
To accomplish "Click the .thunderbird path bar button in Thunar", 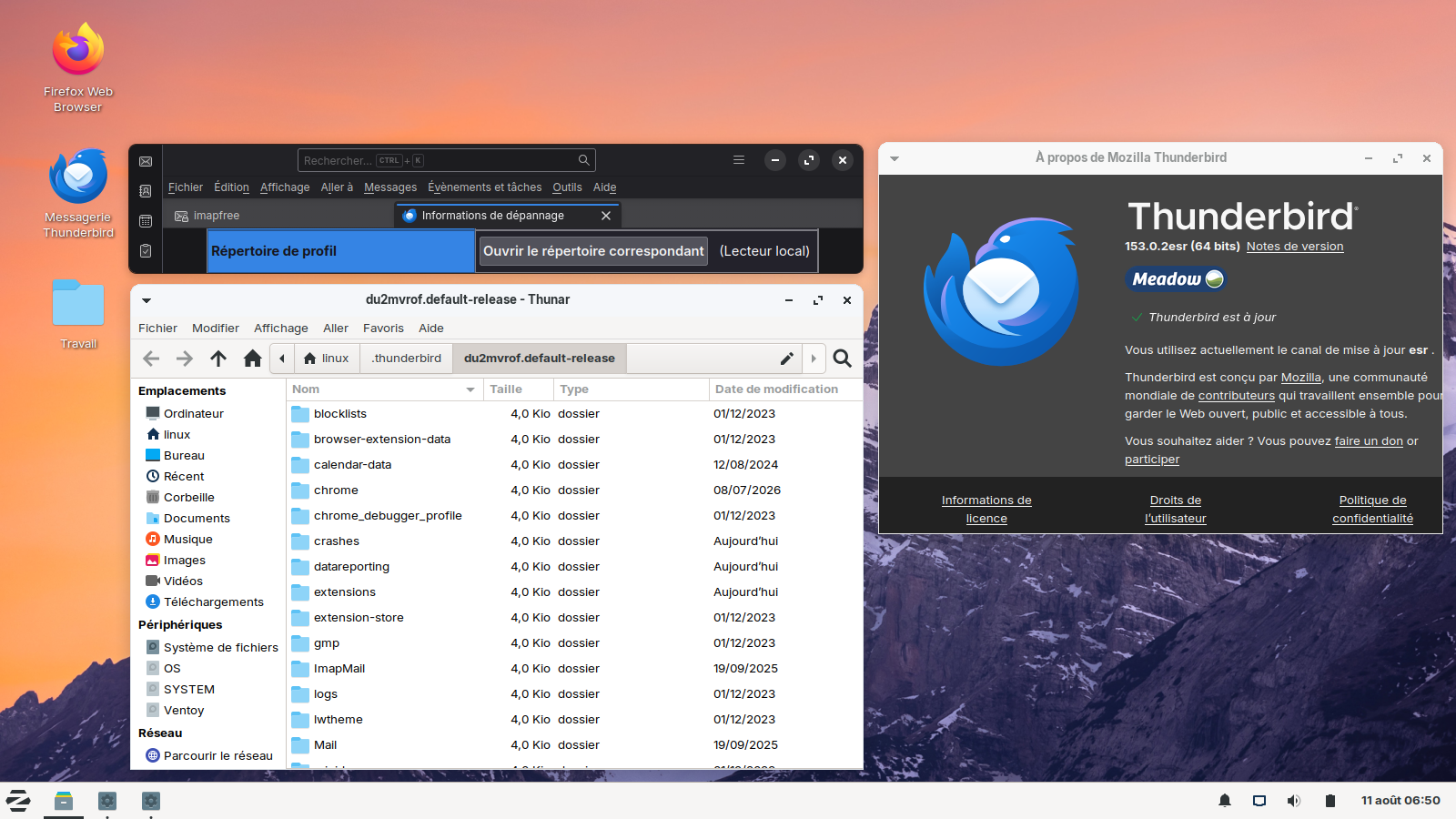I will pyautogui.click(x=406, y=359).
